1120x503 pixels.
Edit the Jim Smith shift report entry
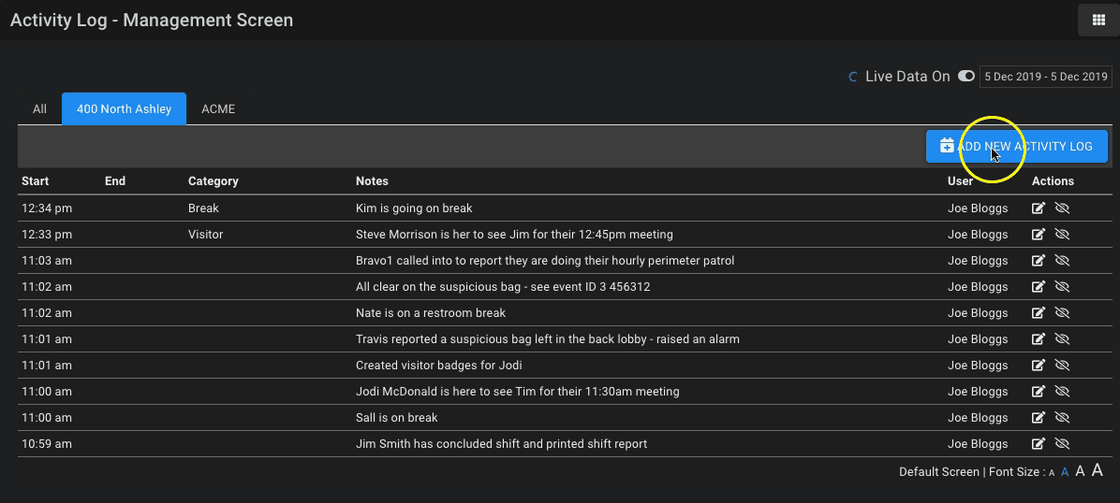coord(1039,444)
